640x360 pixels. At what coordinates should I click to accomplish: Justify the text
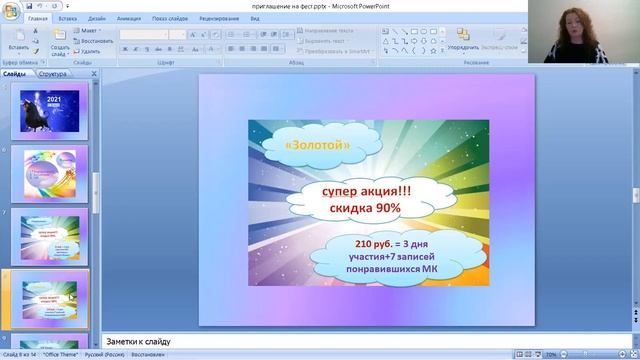click(x=264, y=49)
